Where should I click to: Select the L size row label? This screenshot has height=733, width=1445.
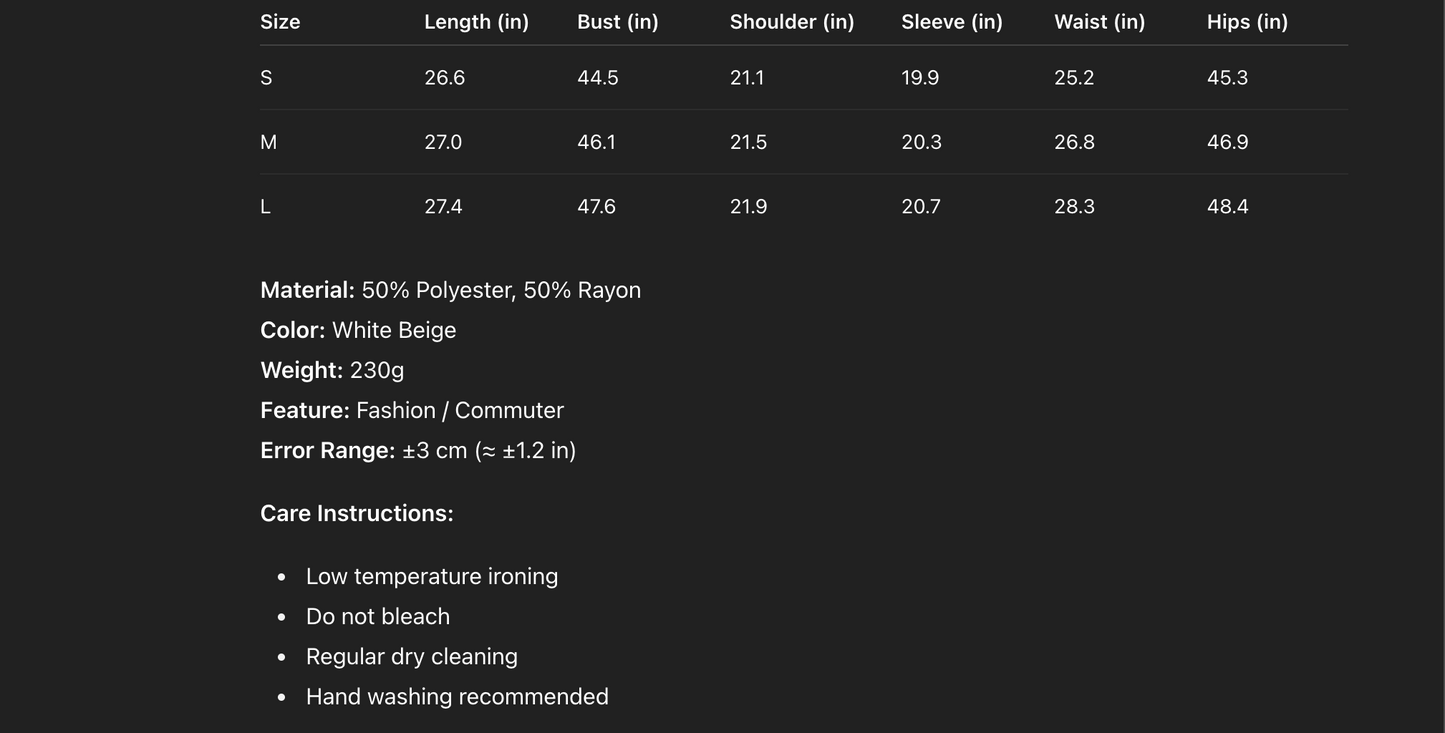pos(265,206)
